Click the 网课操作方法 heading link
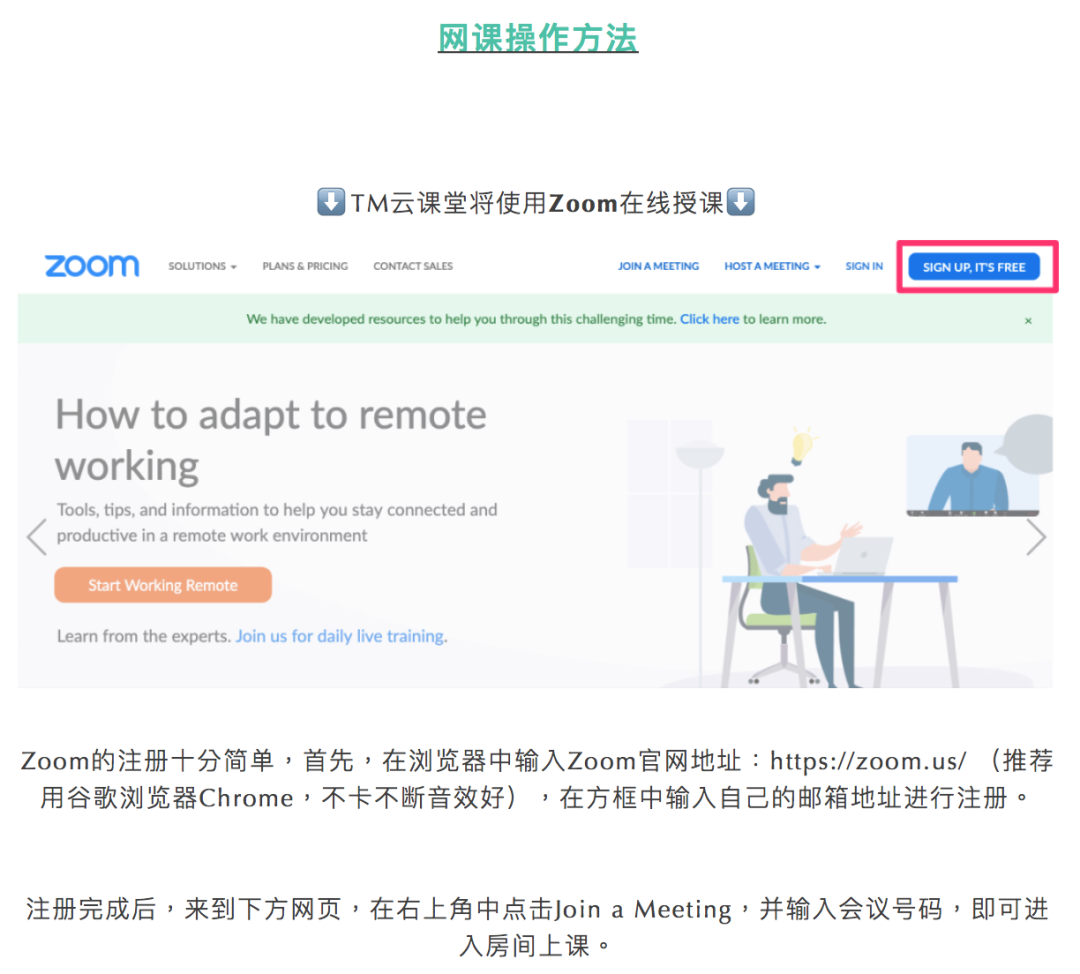The width and height of the screenshot is (1080, 974). [x=538, y=38]
